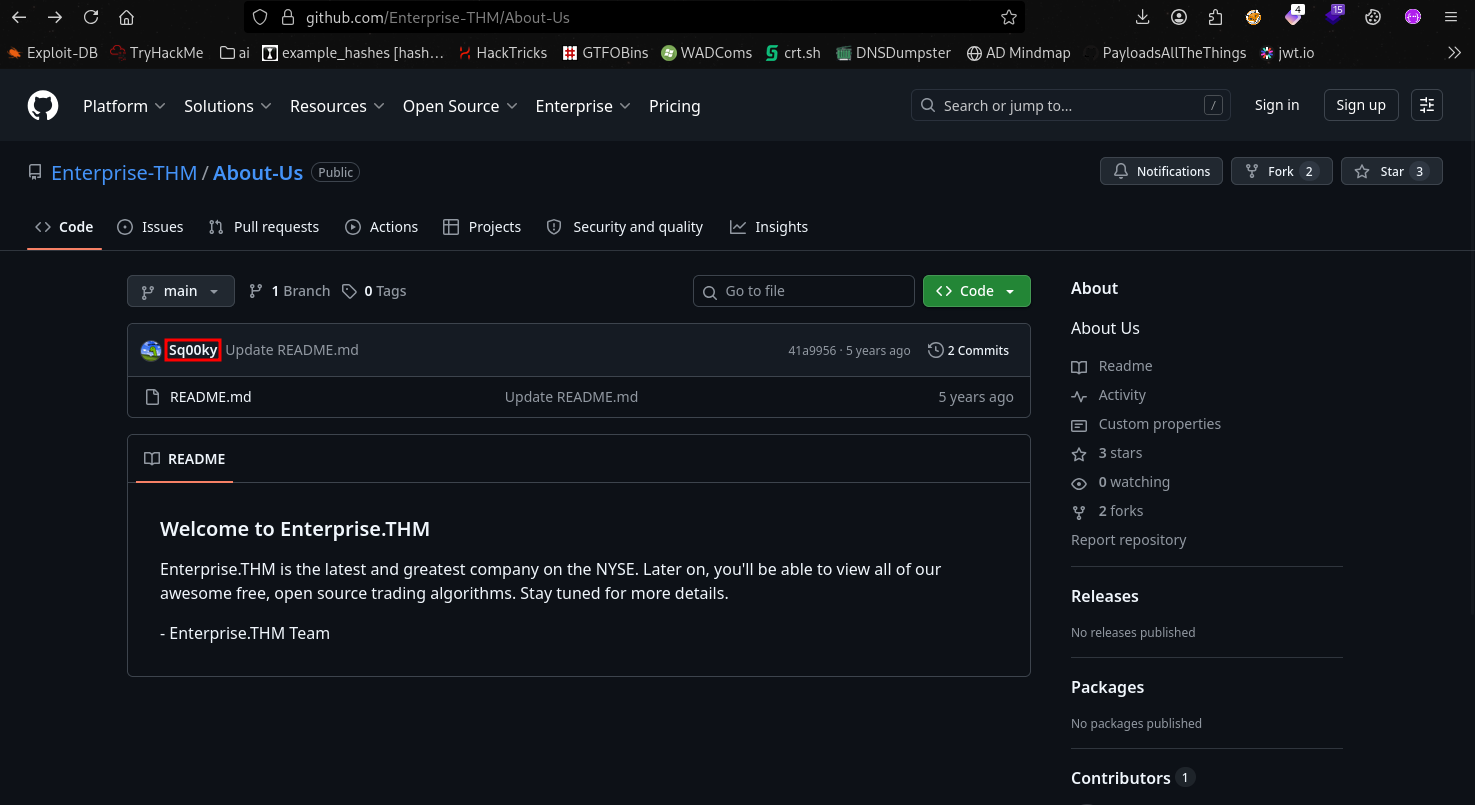Expand the green Code dropdown button
The image size is (1475, 805).
[977, 291]
